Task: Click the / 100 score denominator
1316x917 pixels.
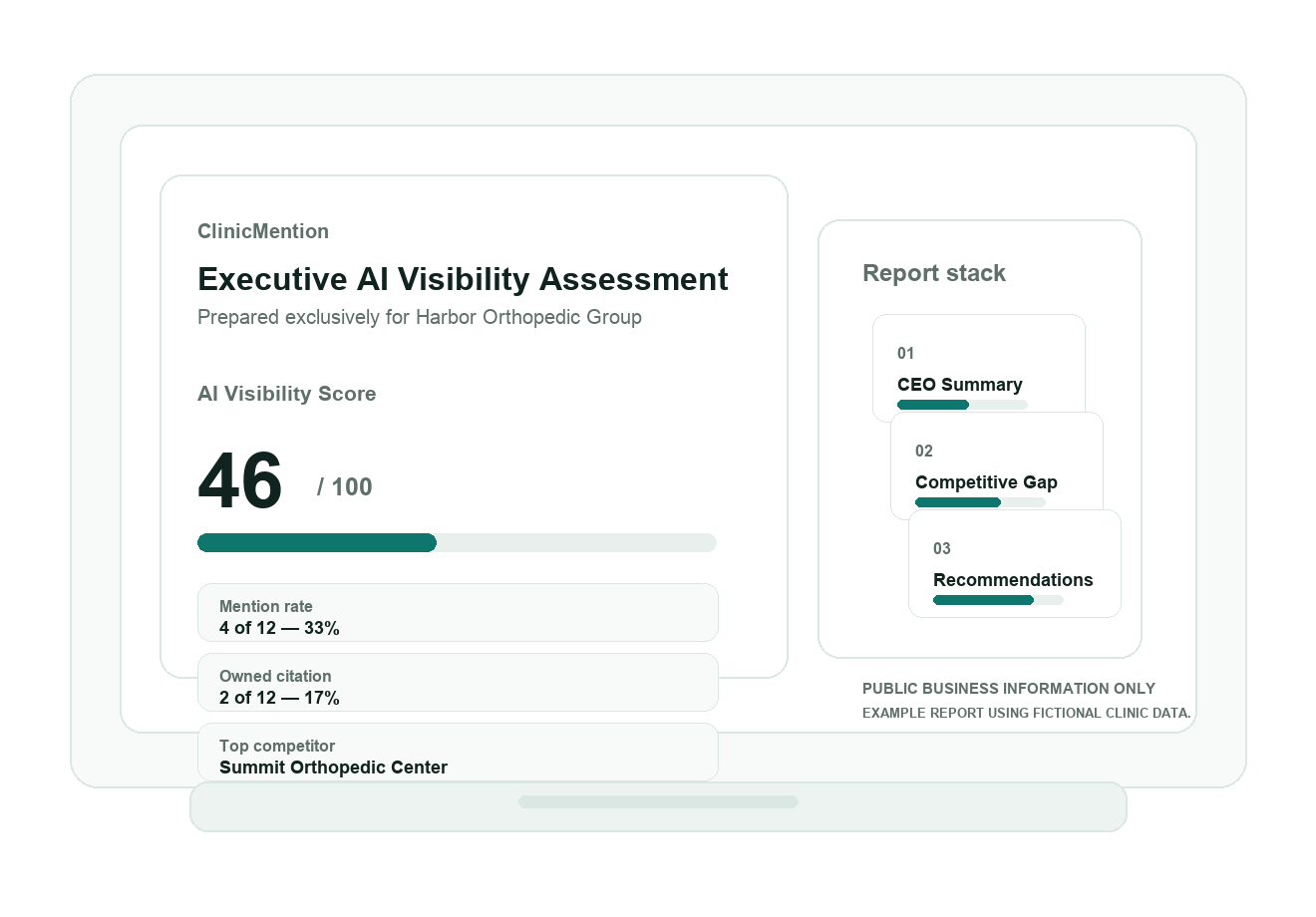Action: pos(345,486)
